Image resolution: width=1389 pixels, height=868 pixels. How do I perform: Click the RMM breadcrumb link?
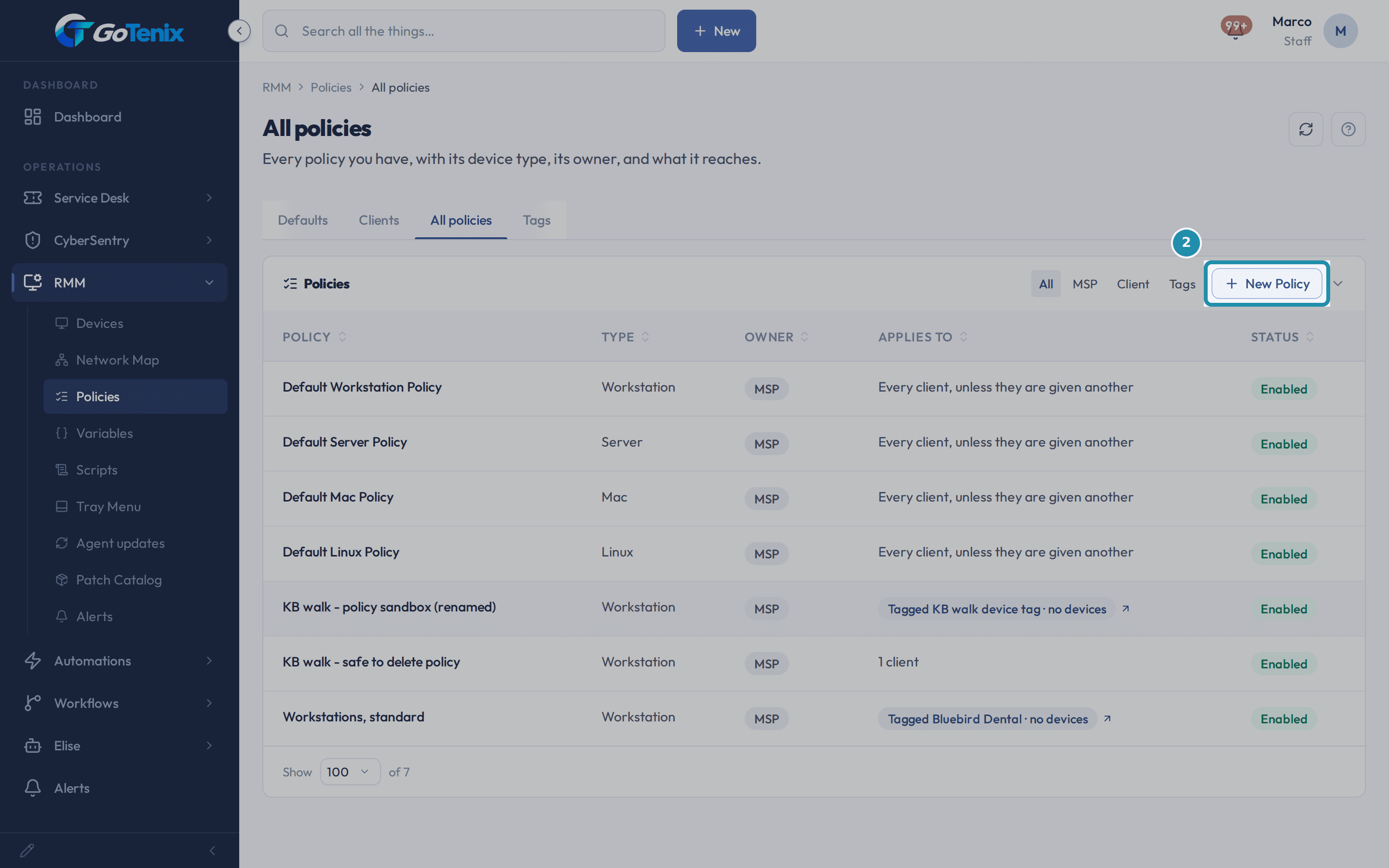pos(277,87)
